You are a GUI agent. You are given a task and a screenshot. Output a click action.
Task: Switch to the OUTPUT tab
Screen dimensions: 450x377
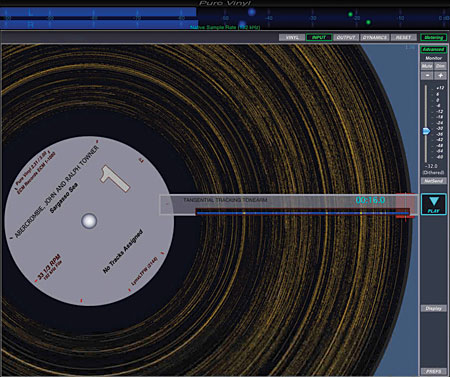coord(346,38)
